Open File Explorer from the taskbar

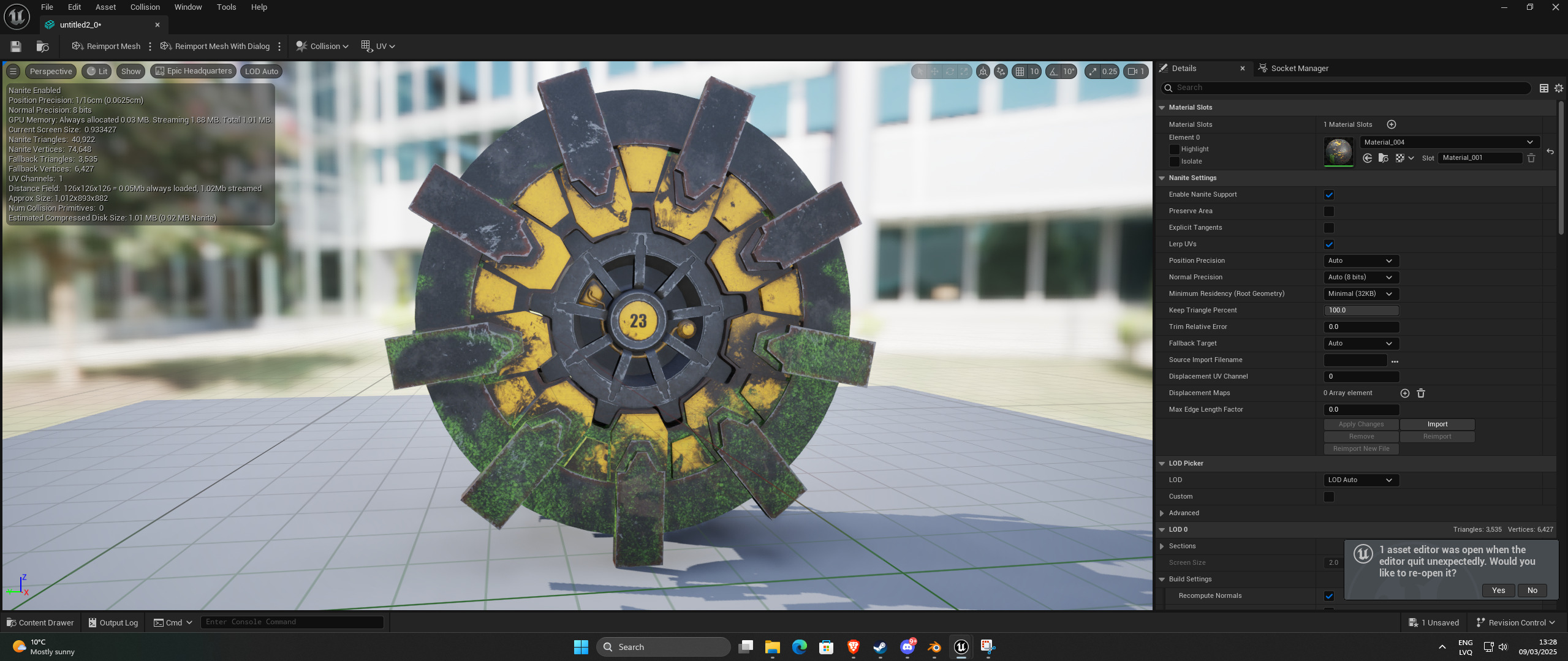[x=772, y=647]
